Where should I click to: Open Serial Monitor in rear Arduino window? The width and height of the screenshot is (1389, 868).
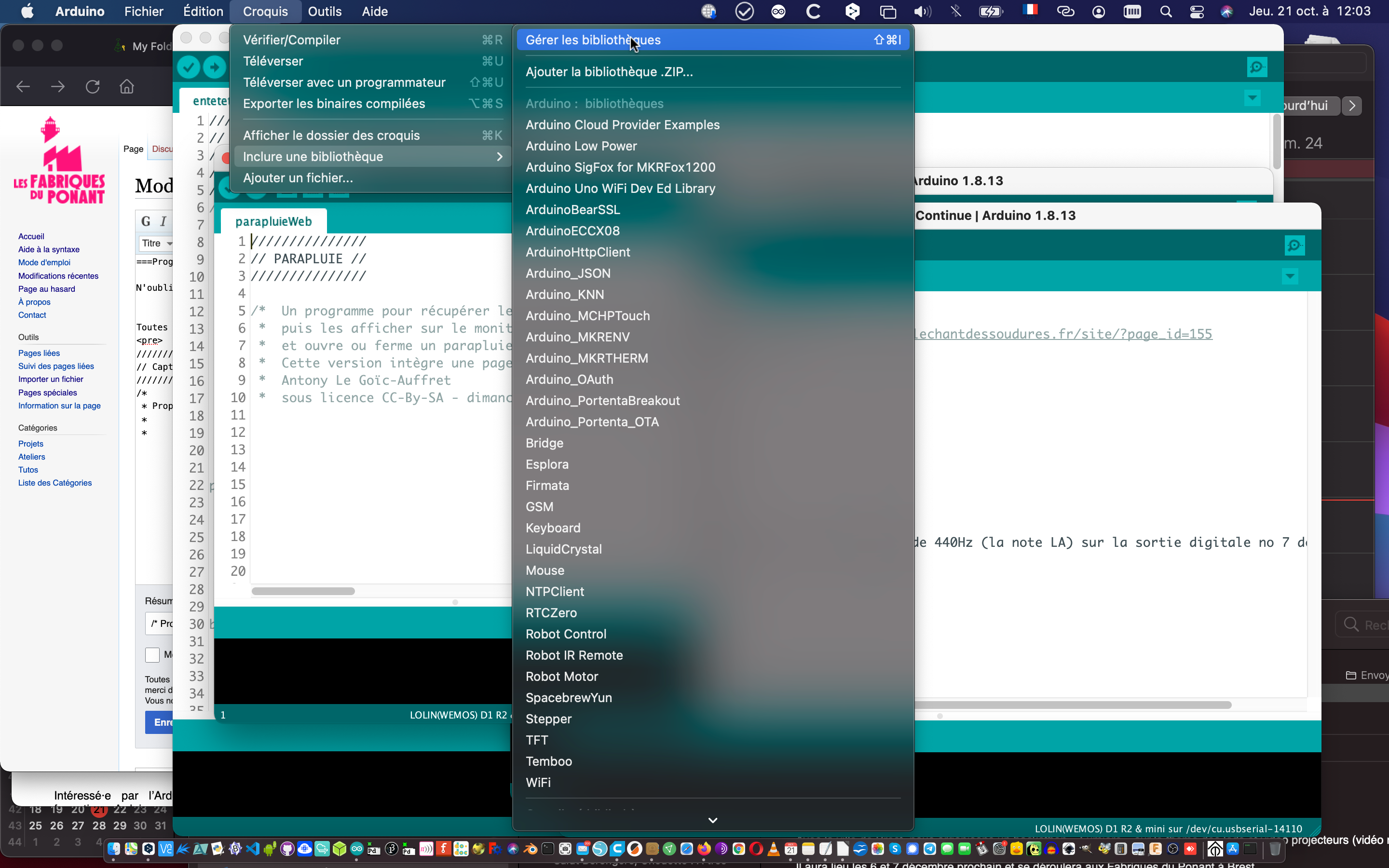click(x=1257, y=68)
